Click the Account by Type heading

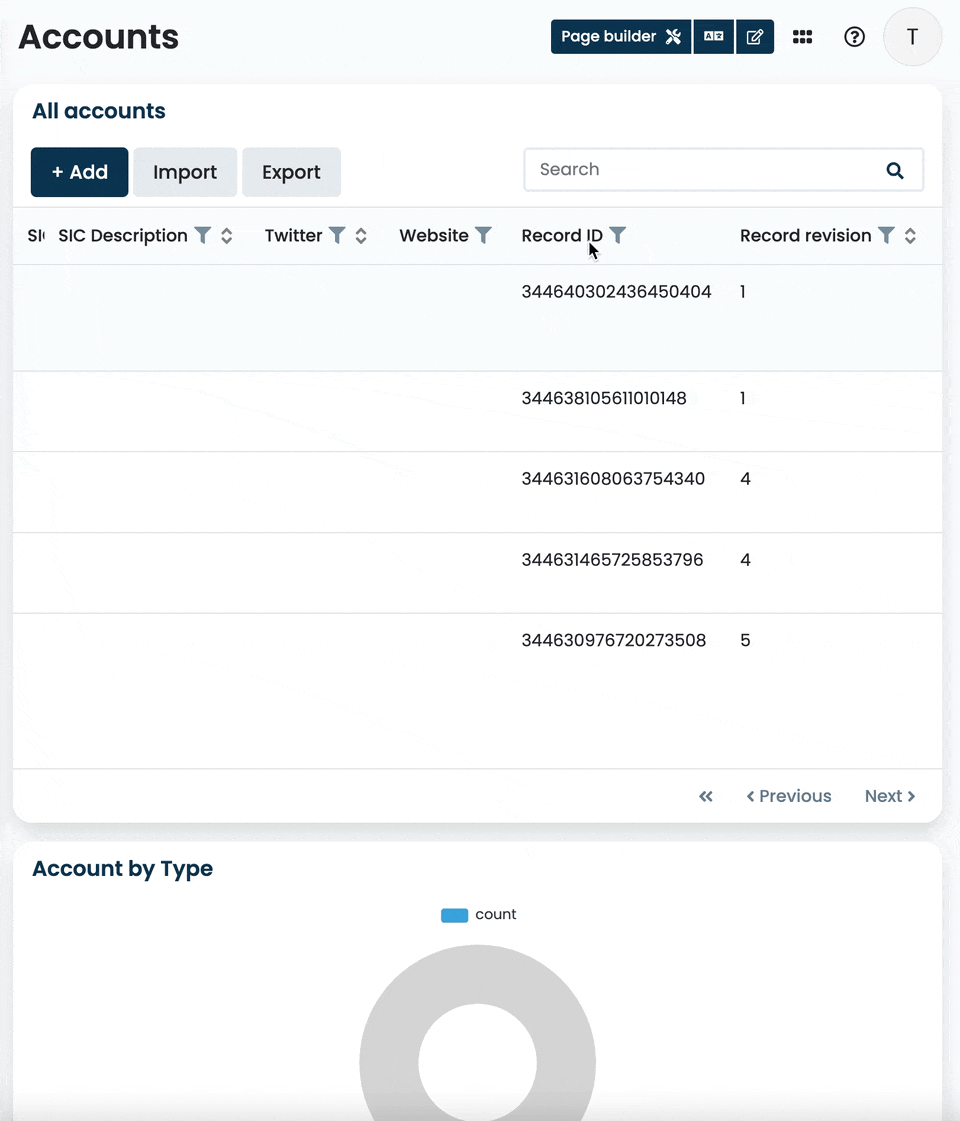tap(122, 869)
